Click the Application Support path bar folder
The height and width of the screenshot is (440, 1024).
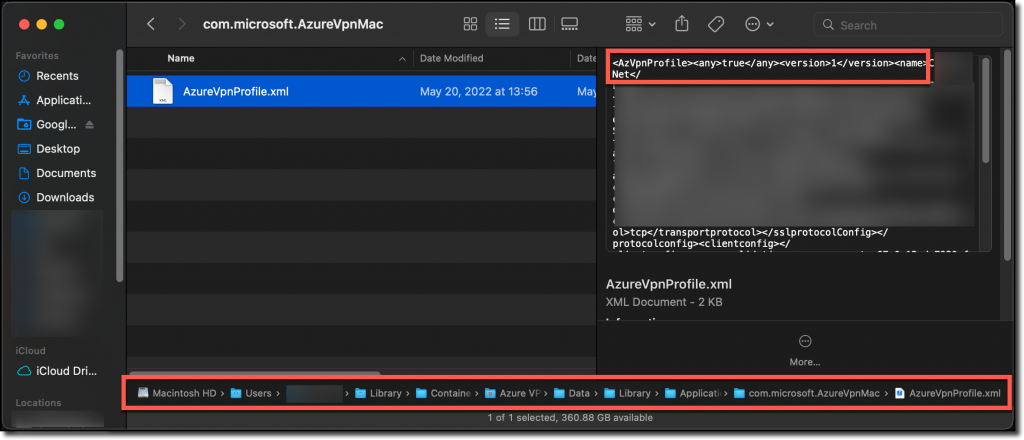click(692, 393)
